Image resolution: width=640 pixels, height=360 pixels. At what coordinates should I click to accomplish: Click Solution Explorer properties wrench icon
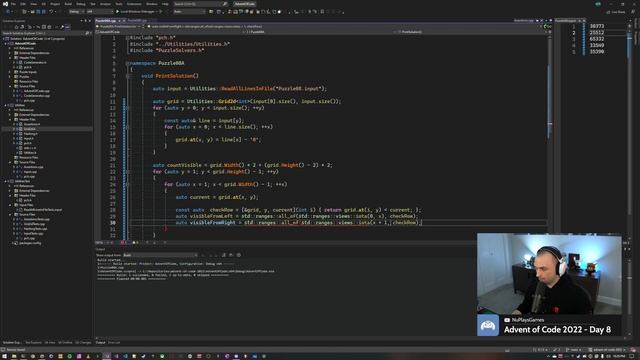62,27
